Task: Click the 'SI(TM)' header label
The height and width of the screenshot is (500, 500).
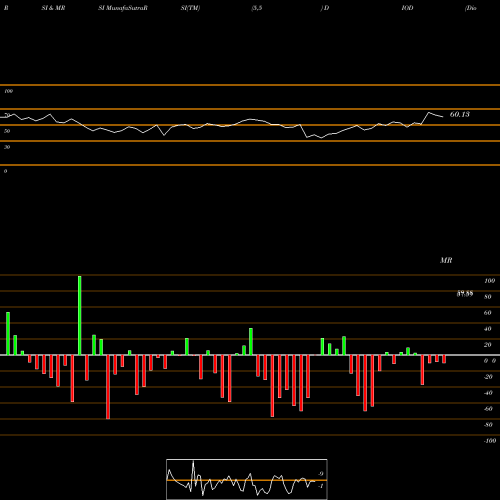Action: (190, 8)
